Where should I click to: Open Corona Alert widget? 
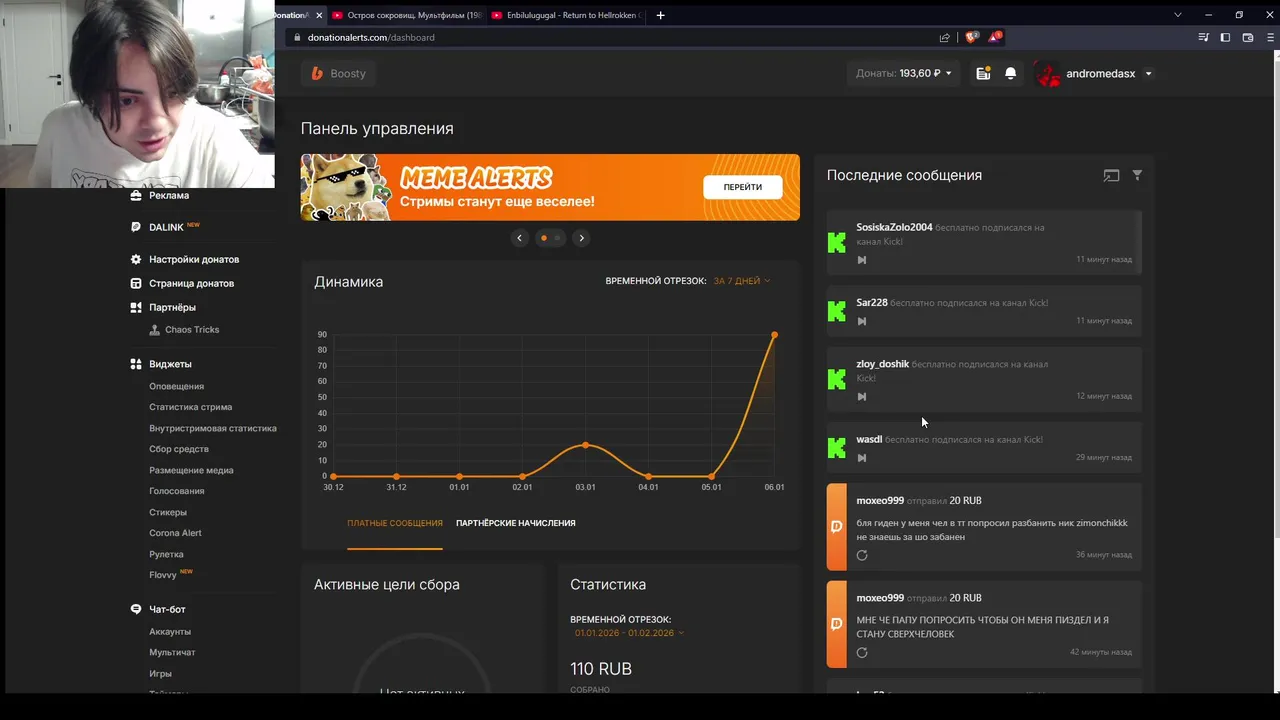pos(175,533)
